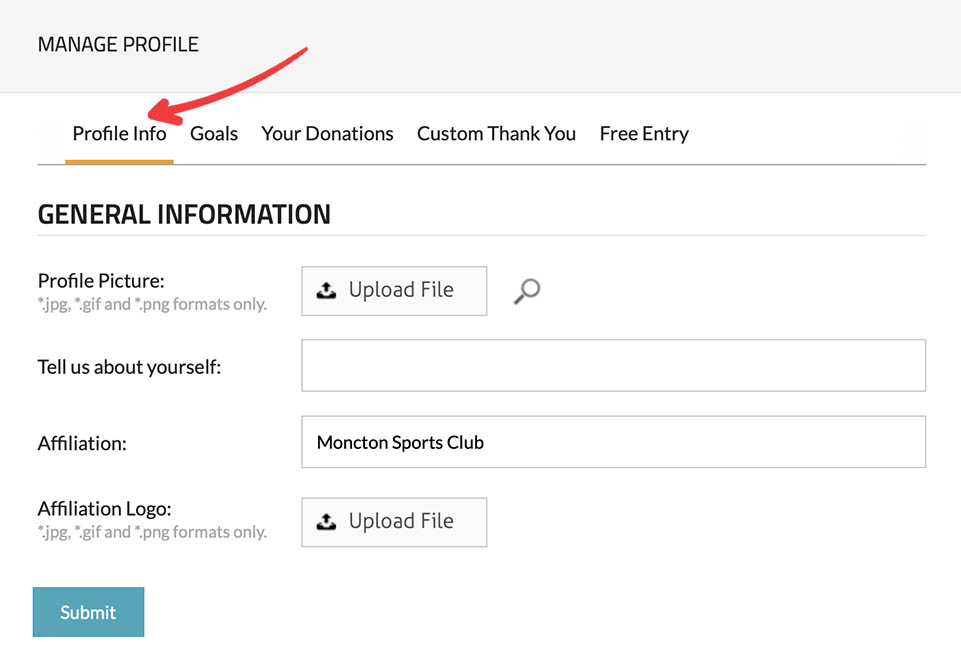Click the format hint under Affiliation Logo

(152, 532)
